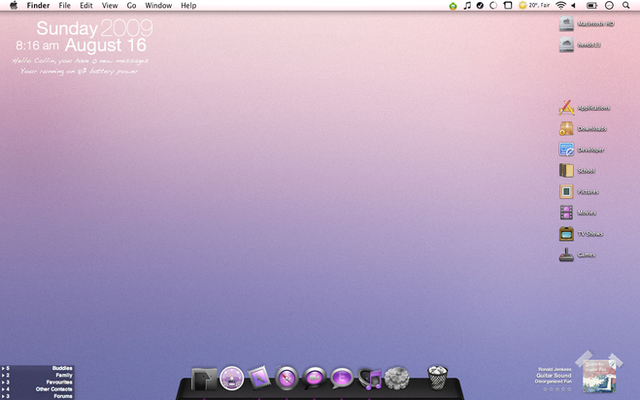Click the circular spinner menu bar icon
640x400 pixels.
493,5
